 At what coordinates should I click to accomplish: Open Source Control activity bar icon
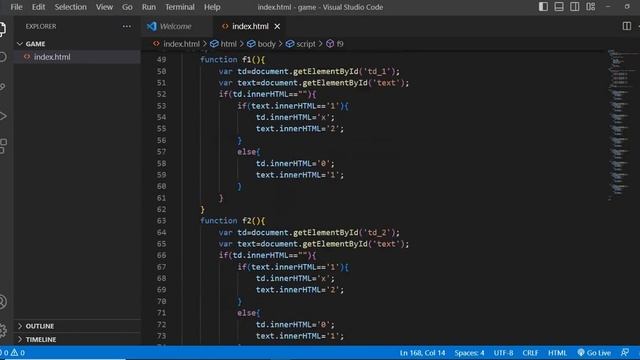2,87
